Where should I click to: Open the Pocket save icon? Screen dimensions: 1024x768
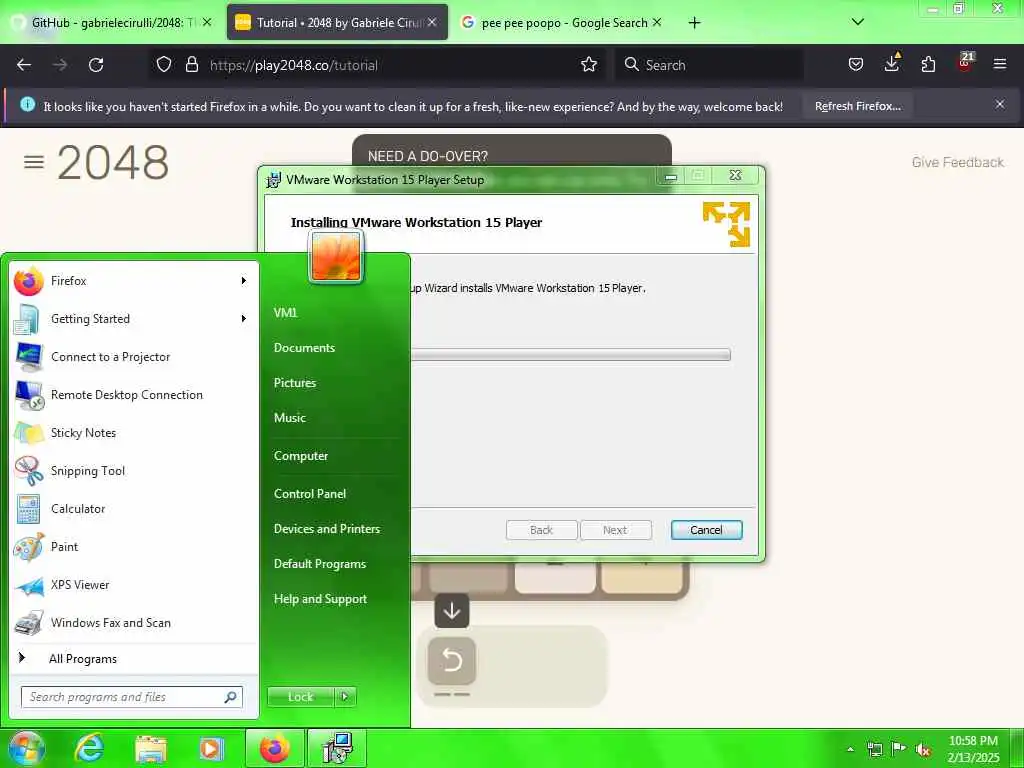[856, 65]
